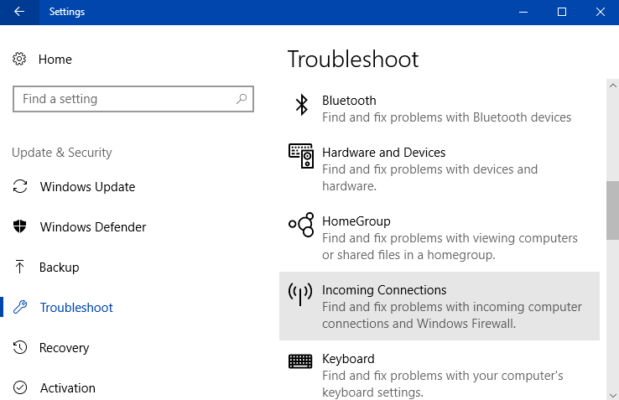
Task: Select the HomeGroup troubleshooter title
Action: pos(356,221)
